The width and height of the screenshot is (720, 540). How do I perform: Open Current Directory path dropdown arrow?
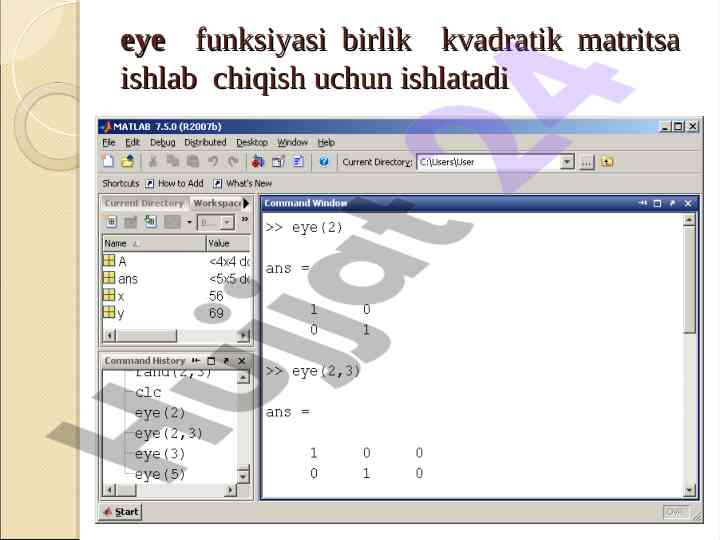pyautogui.click(x=568, y=162)
